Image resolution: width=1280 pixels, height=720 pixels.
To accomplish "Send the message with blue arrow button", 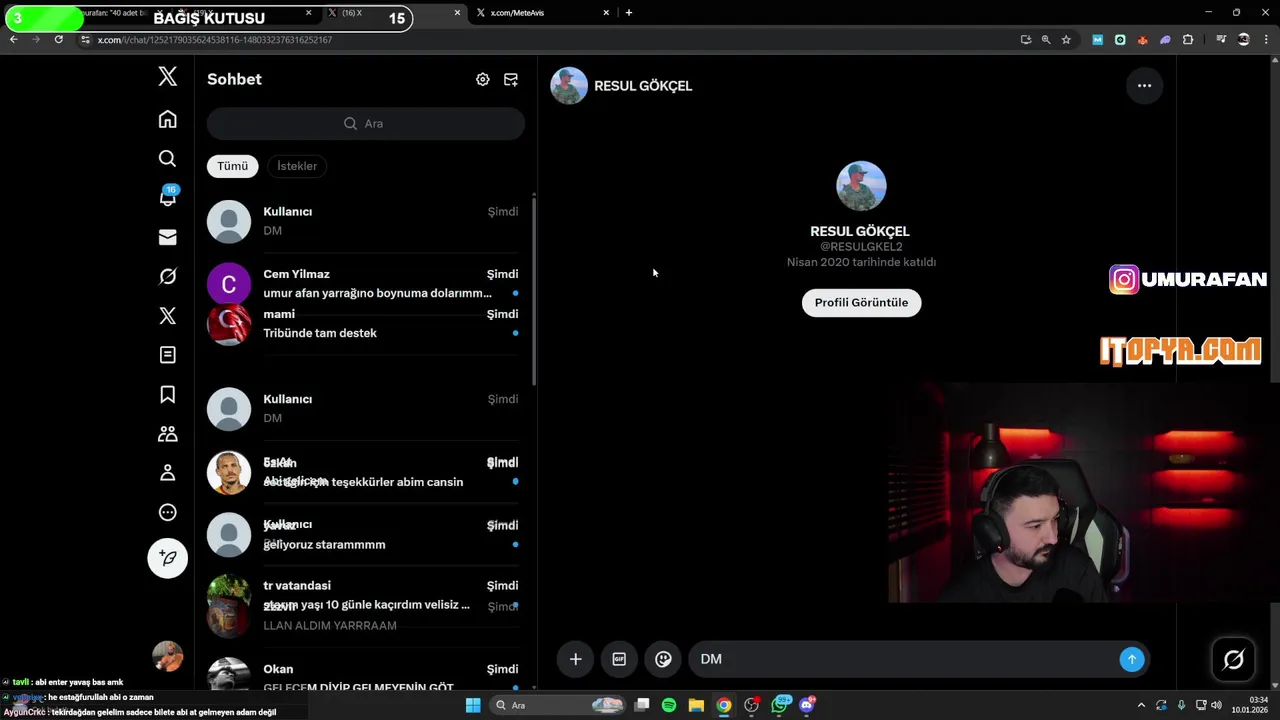I will (1132, 659).
